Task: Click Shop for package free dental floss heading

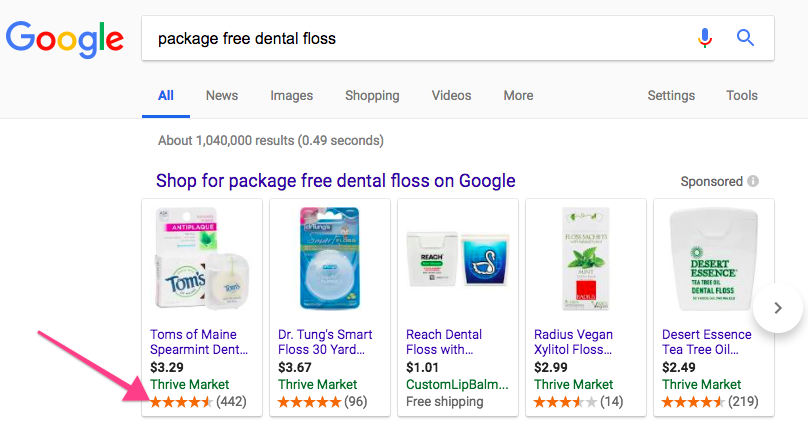Action: 335,181
